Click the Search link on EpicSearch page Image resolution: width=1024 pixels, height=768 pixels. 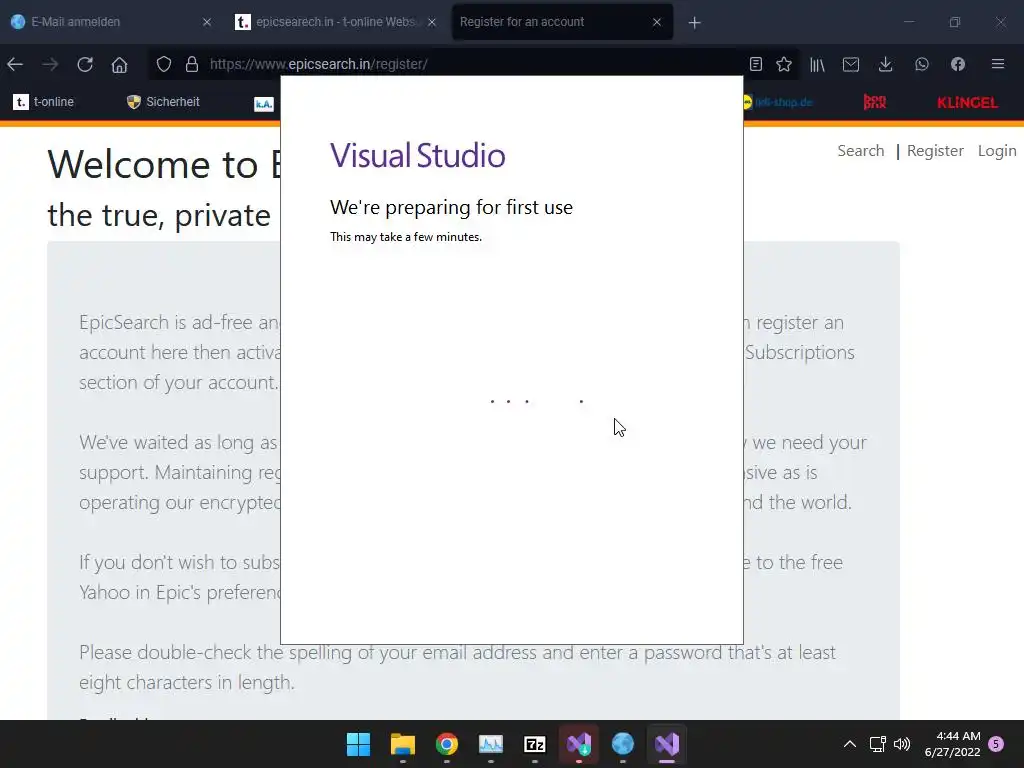tap(861, 151)
